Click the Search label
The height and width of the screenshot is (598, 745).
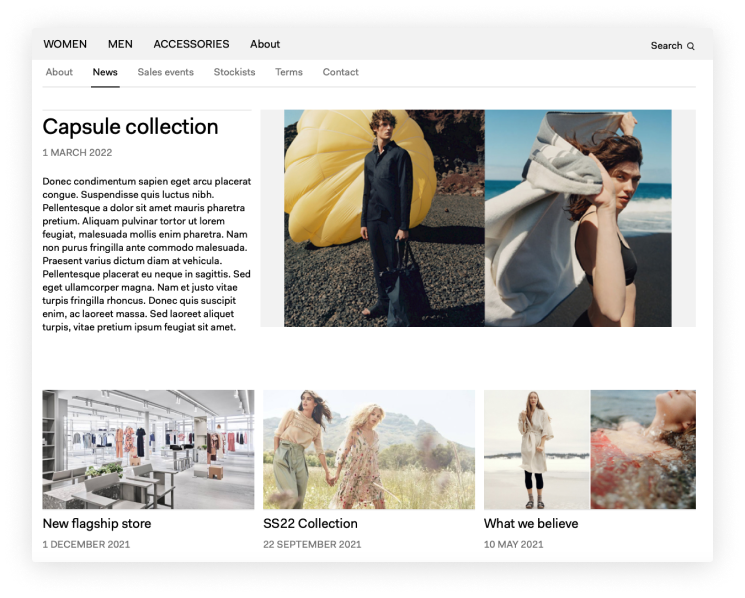667,46
